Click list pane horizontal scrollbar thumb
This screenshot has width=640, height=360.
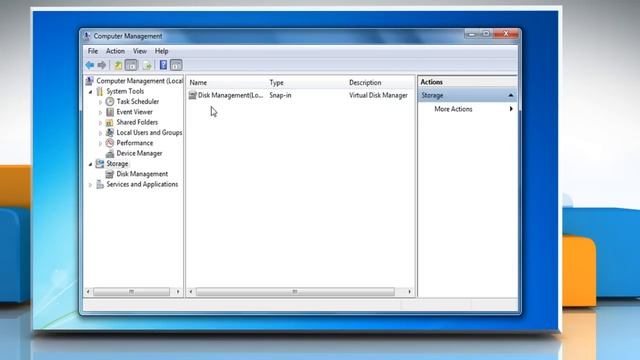point(295,291)
